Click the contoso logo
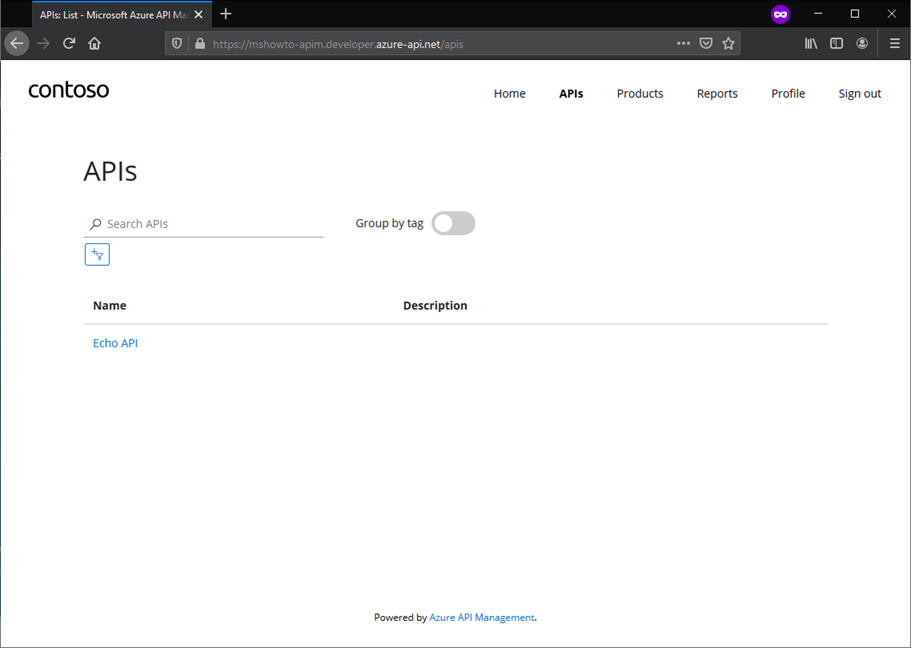Viewport: 911px width, 648px height. [x=69, y=89]
